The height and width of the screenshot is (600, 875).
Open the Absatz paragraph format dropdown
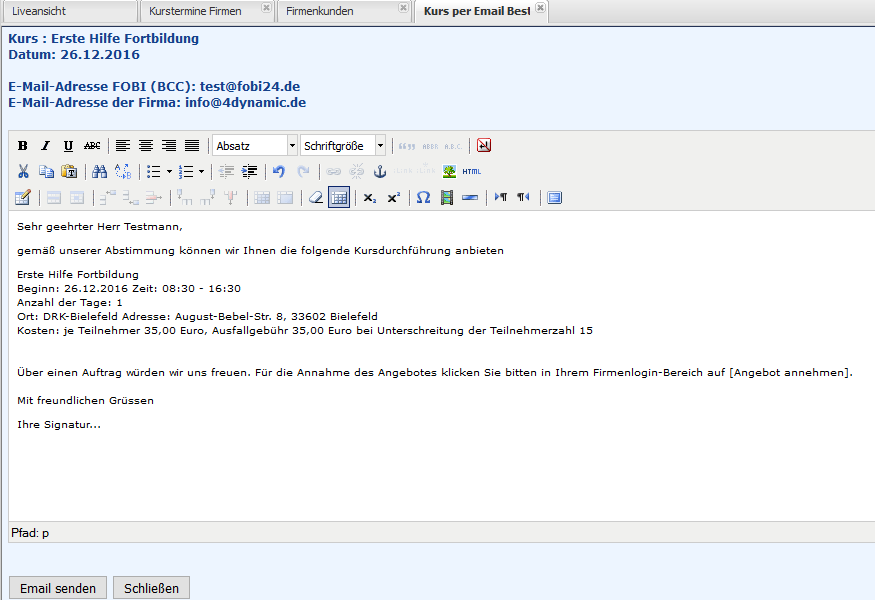[x=255, y=146]
